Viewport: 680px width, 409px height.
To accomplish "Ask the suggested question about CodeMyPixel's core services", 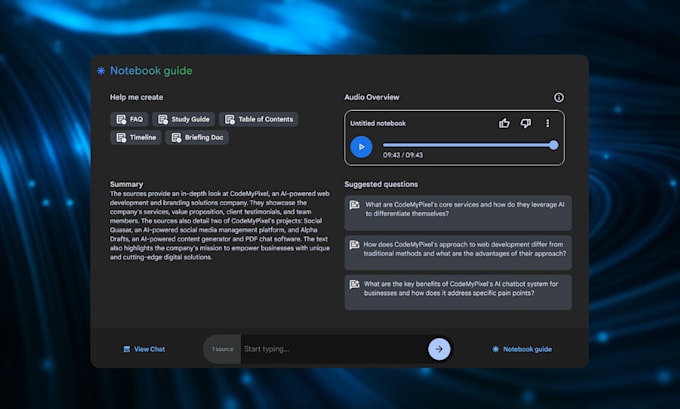I will pos(458,213).
